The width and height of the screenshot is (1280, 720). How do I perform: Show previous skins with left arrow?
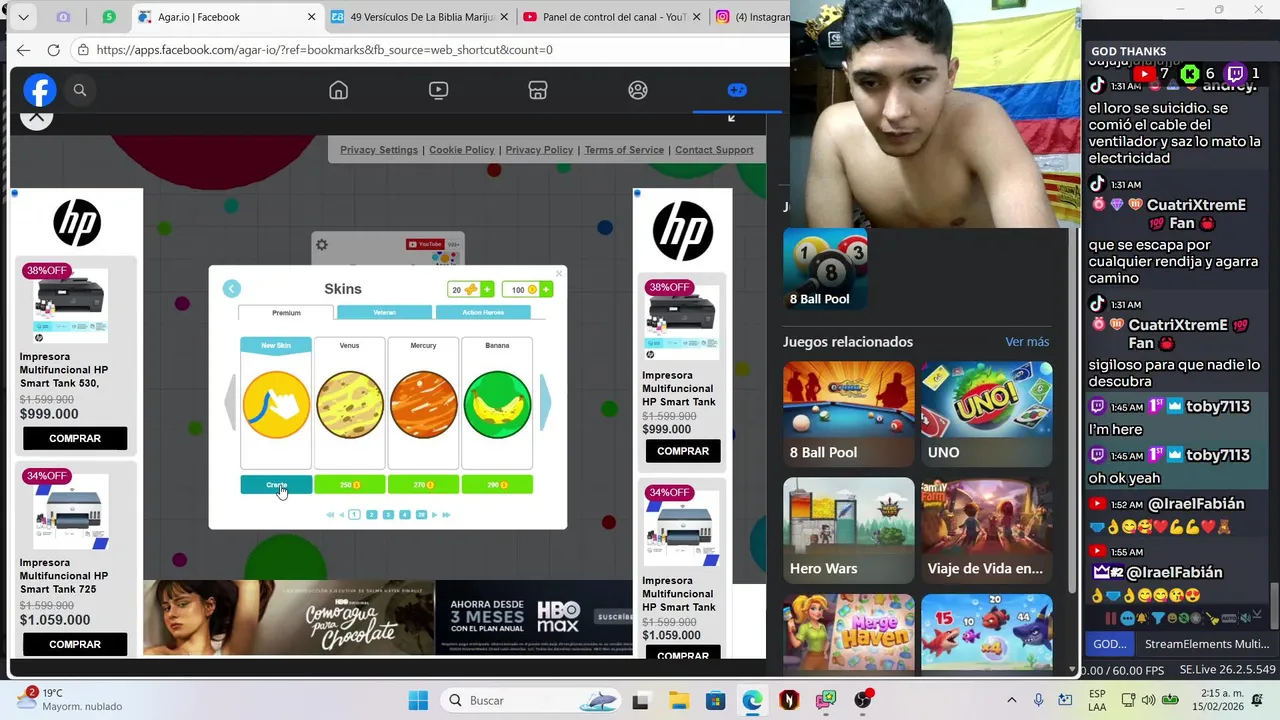point(230,402)
